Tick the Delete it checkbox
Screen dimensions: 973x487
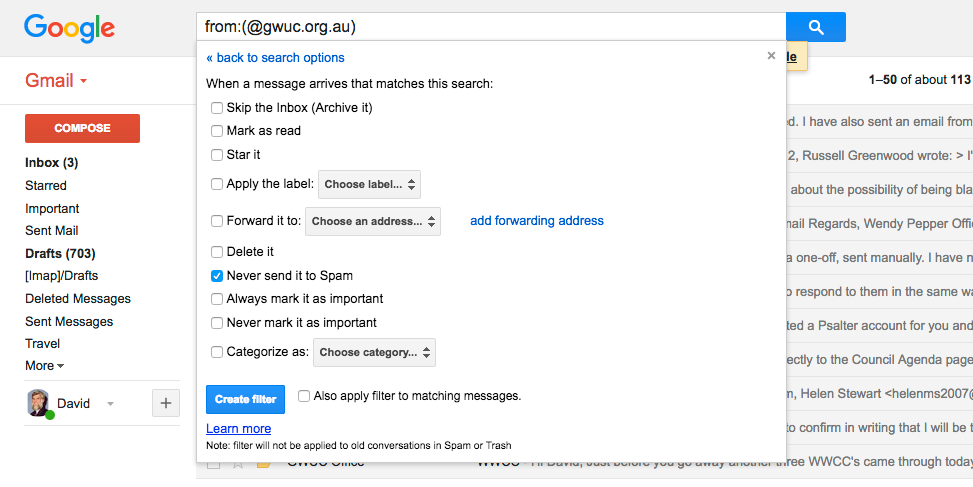pyautogui.click(x=217, y=252)
